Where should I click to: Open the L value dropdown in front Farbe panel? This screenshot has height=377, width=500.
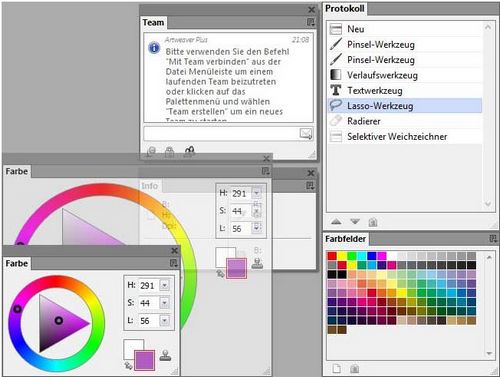165,321
